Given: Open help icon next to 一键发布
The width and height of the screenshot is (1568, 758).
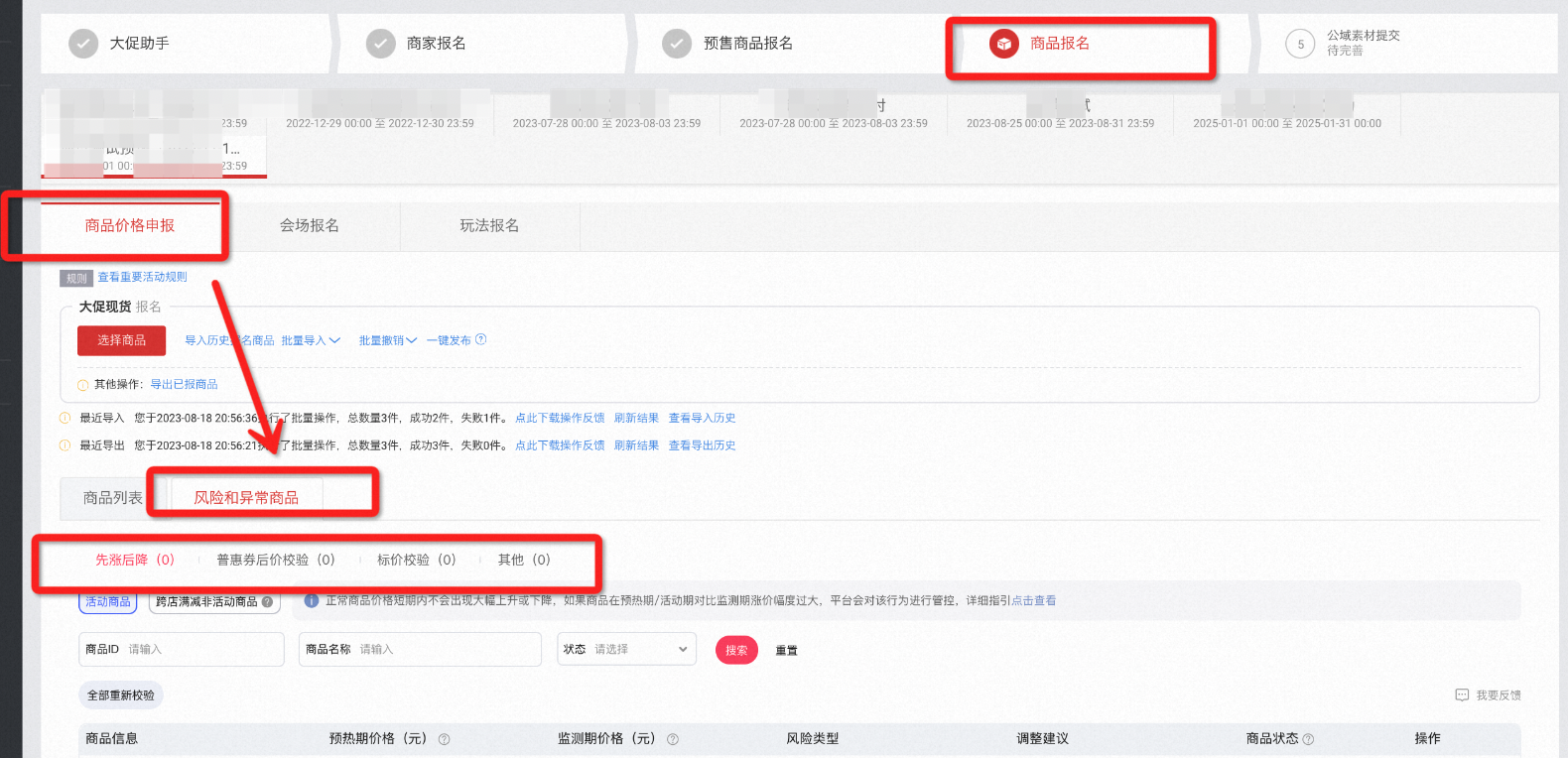Looking at the screenshot, I should (x=481, y=339).
